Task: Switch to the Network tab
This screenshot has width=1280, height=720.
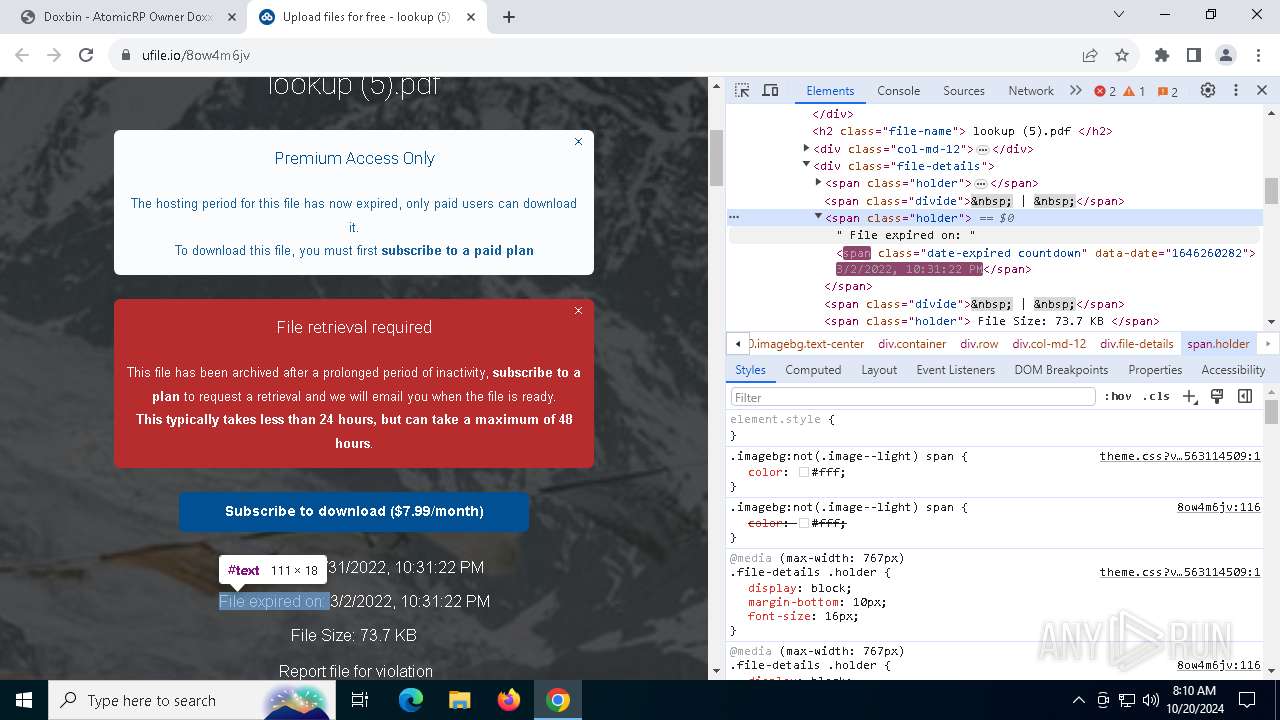Action: point(1031,91)
